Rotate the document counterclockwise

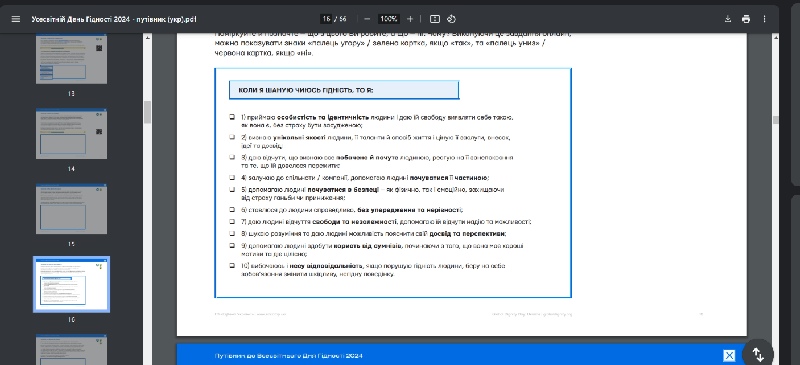[x=451, y=19]
